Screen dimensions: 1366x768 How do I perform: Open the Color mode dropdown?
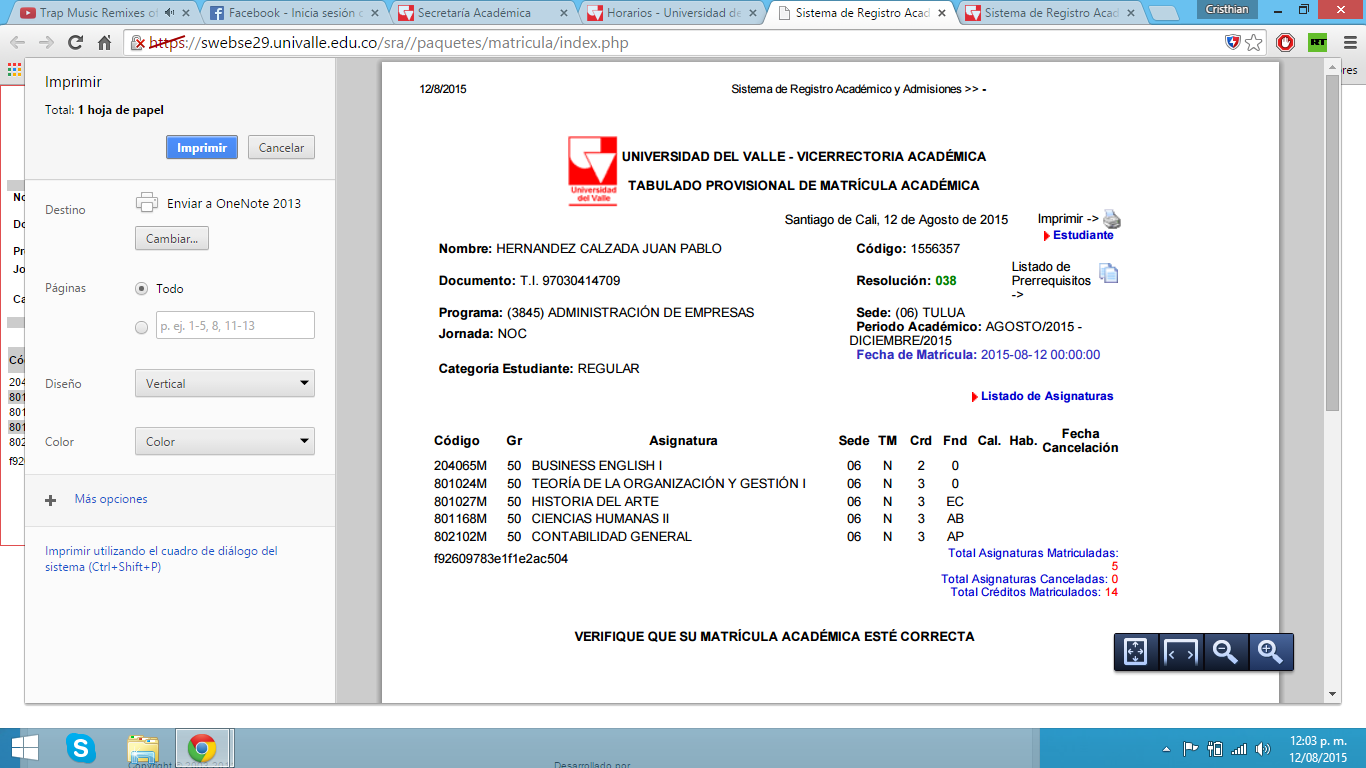click(225, 442)
